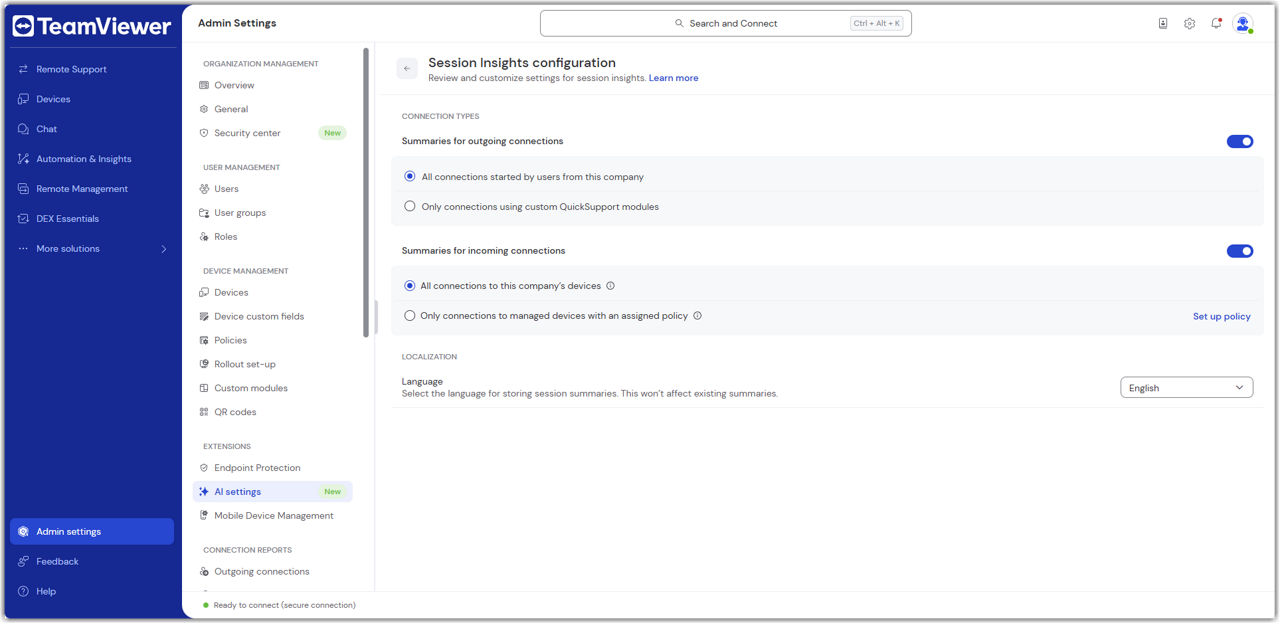Click the Search and Connect field

(726, 23)
